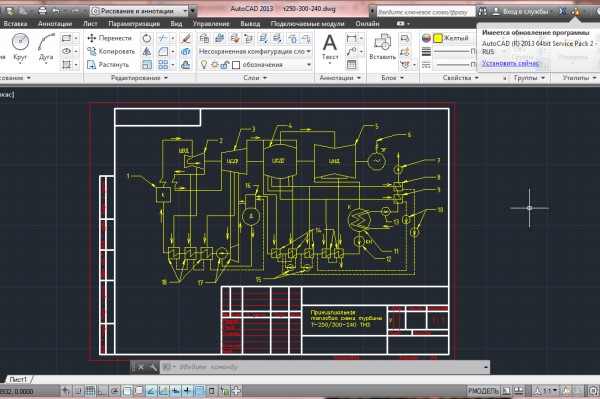Click Вход в службы sign-in button
Viewport: 600px width, 399px height.
point(521,11)
